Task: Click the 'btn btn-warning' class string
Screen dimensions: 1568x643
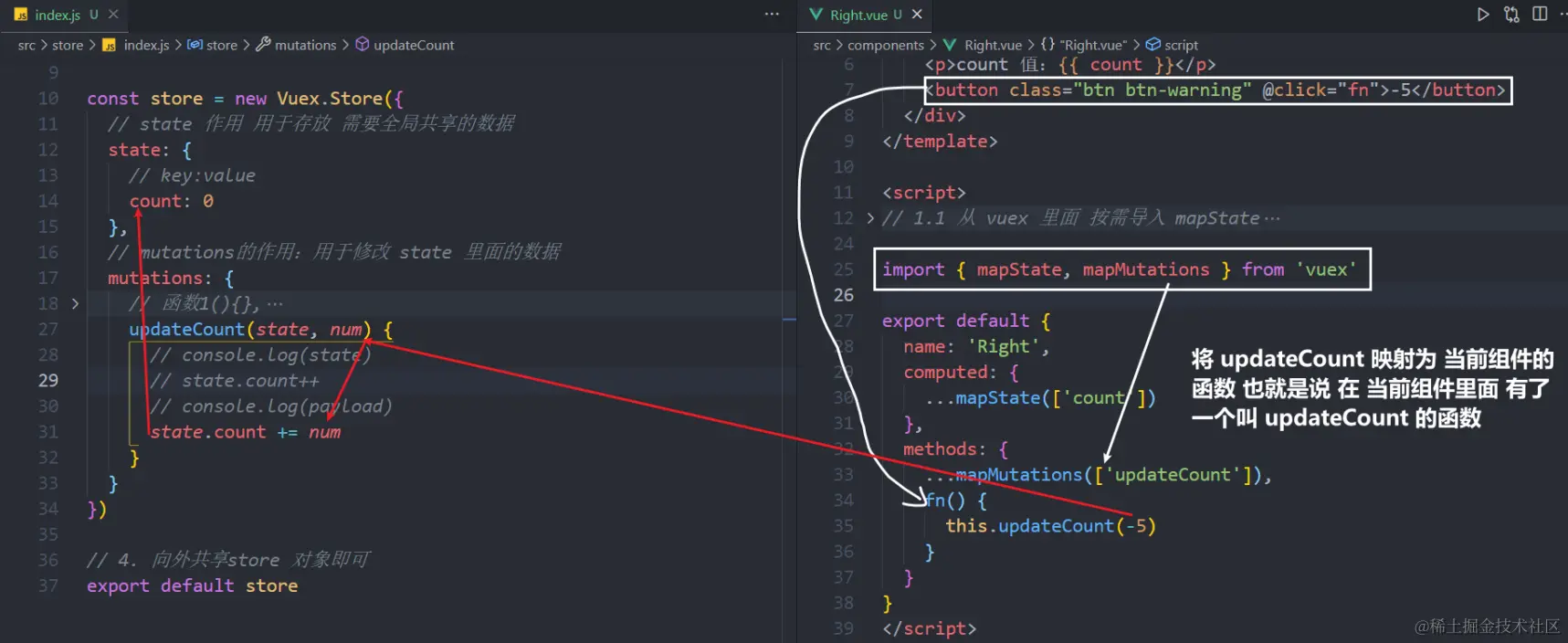Action: 1163,90
